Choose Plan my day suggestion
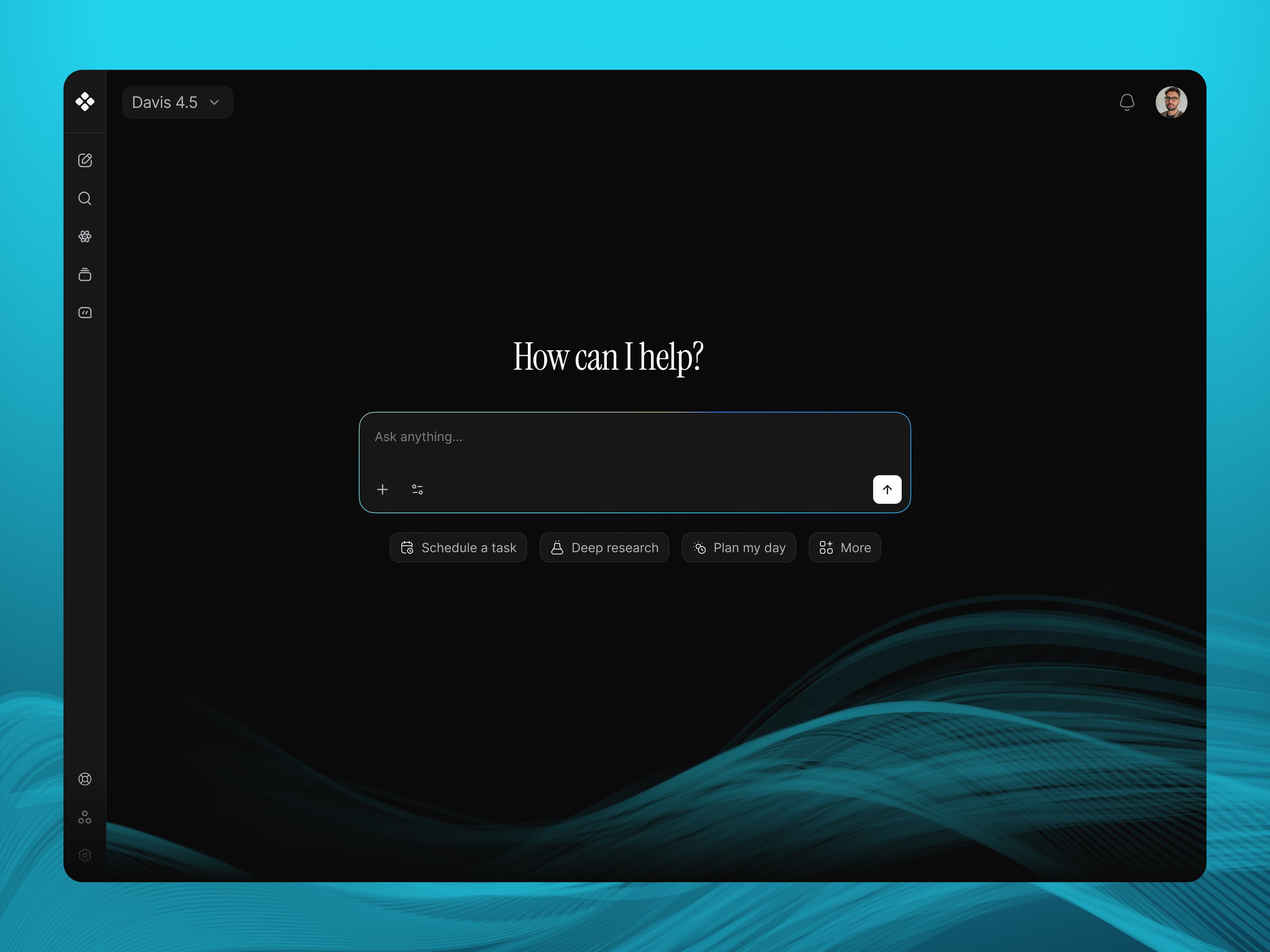The image size is (1270, 952). coord(738,547)
